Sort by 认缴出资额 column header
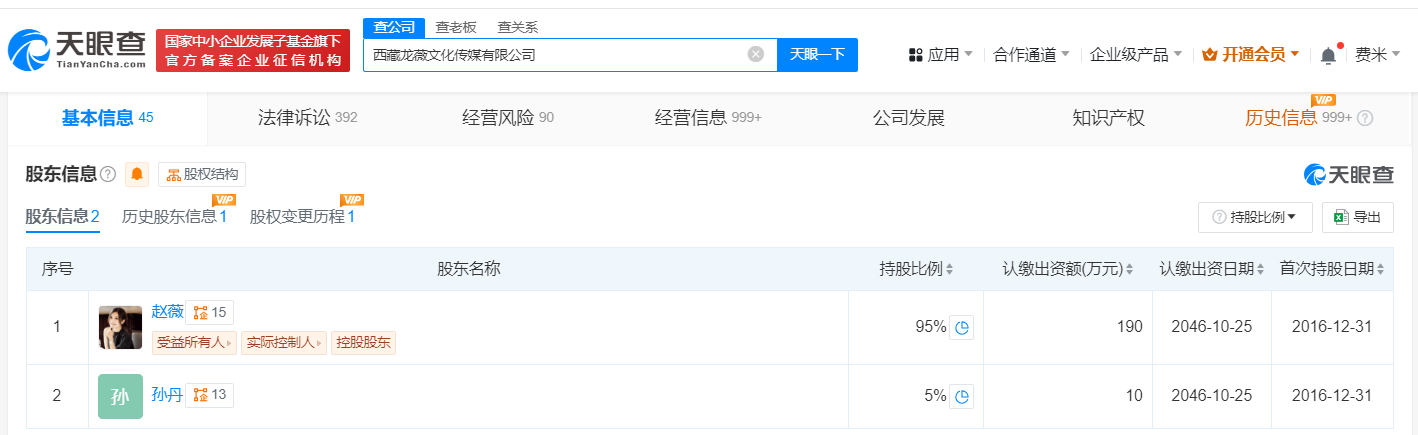This screenshot has width=1418, height=435. coord(1067,269)
